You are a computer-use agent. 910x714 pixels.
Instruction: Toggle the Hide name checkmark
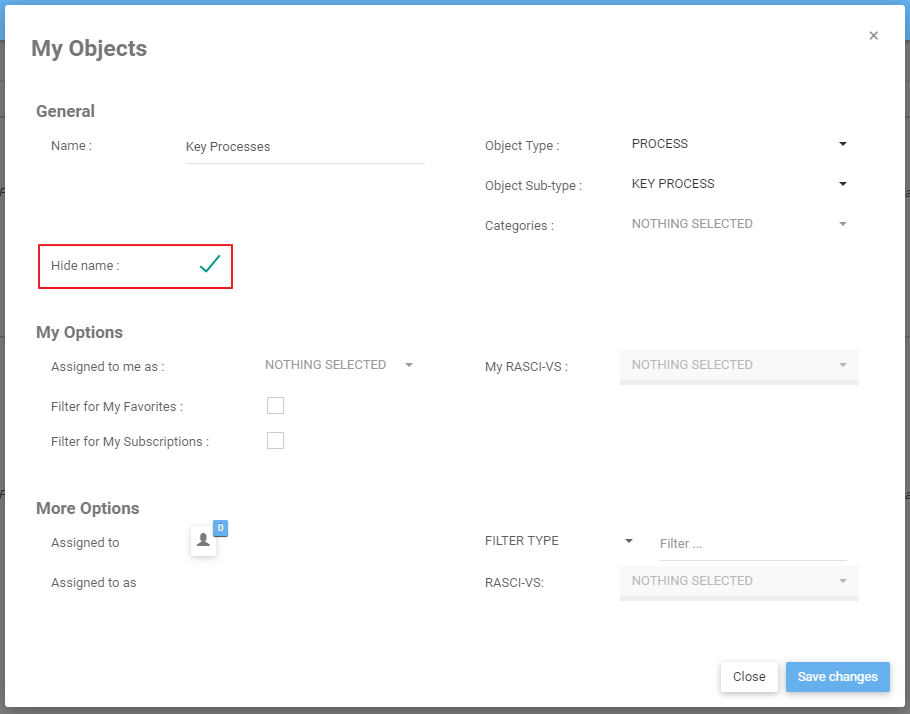pos(209,265)
